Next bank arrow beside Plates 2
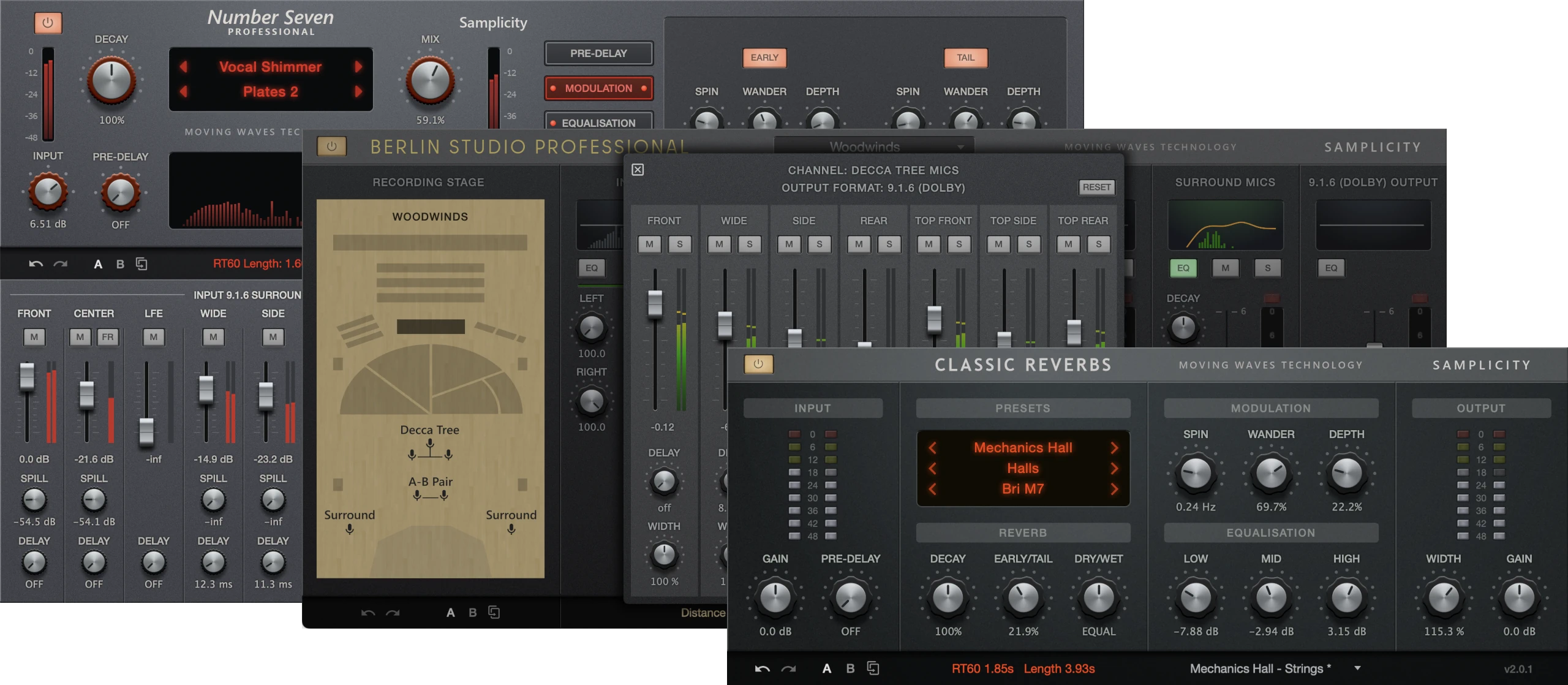The image size is (1568, 685). pyautogui.click(x=358, y=92)
